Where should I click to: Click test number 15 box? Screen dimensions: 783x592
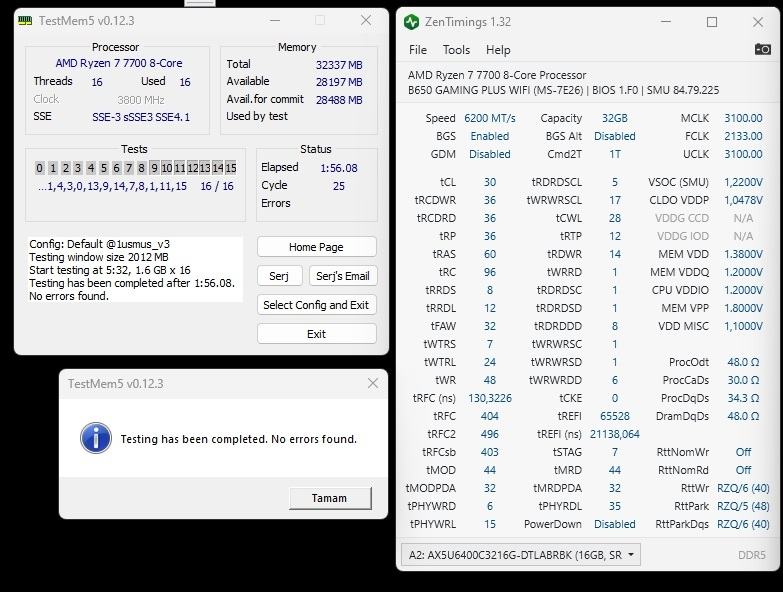[231, 168]
